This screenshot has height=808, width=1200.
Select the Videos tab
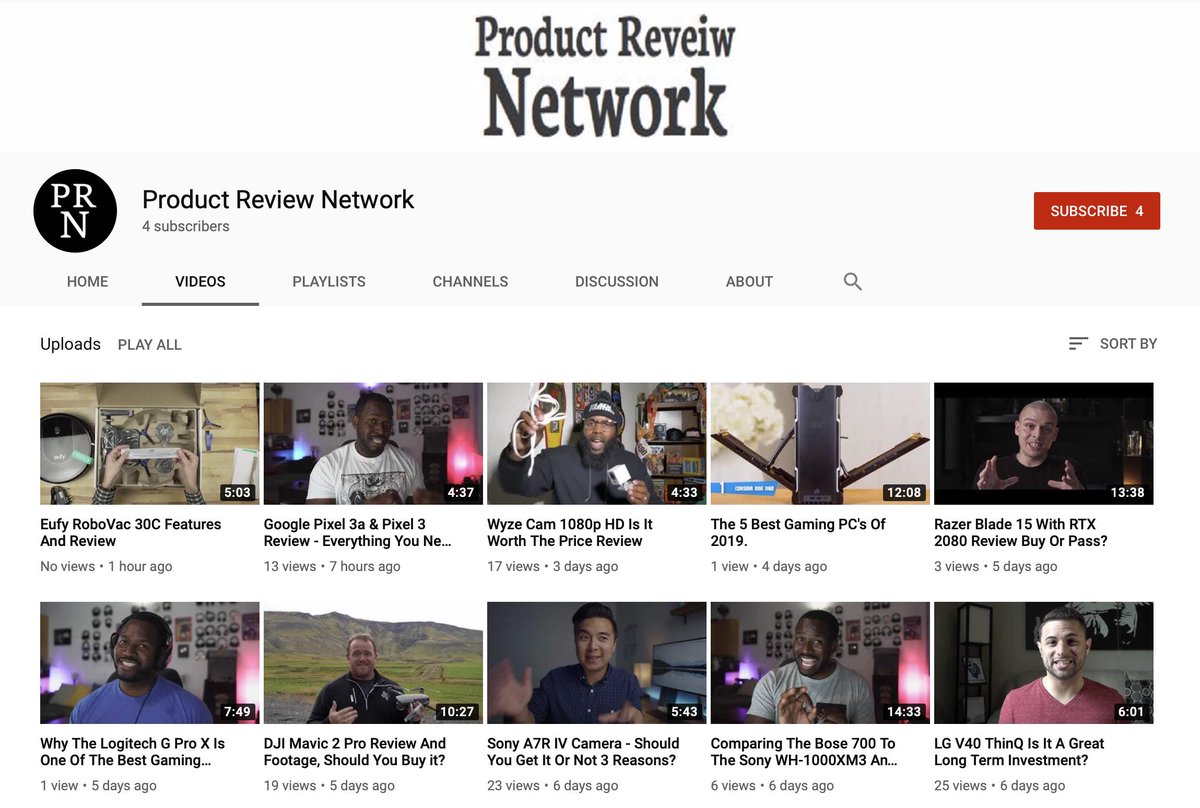[x=200, y=282]
